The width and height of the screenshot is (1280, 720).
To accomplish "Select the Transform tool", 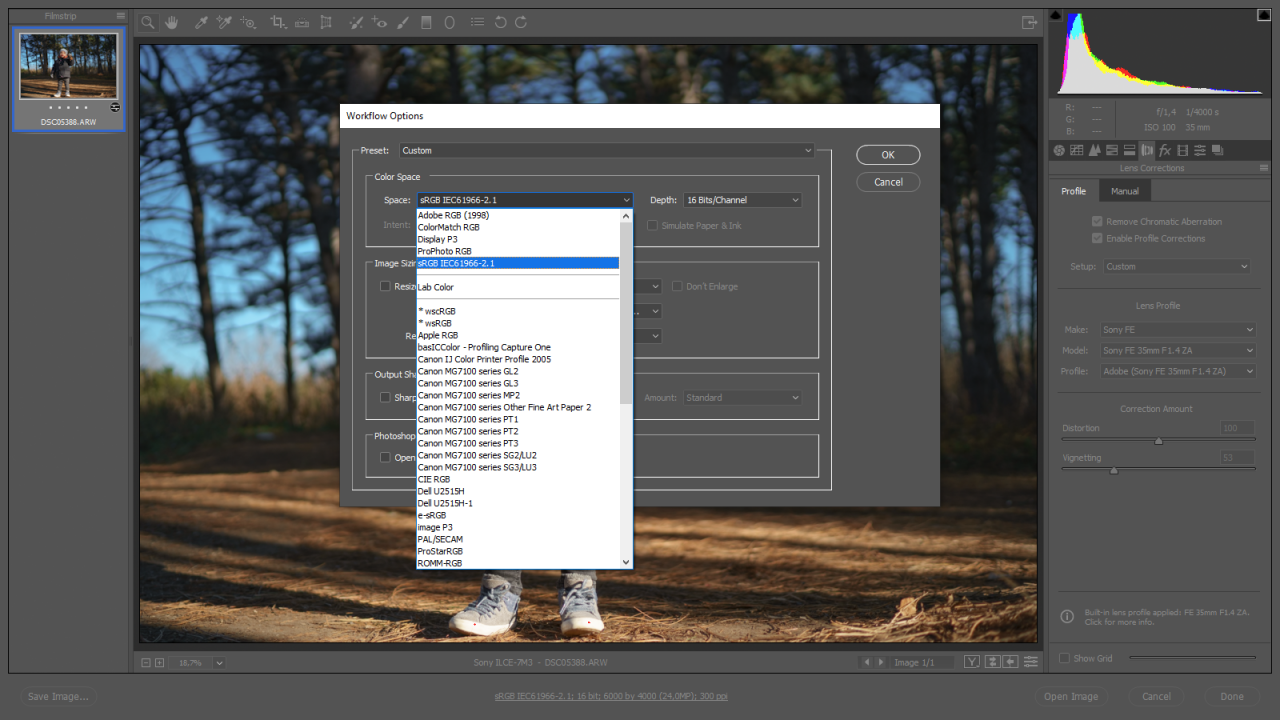I will 325,22.
